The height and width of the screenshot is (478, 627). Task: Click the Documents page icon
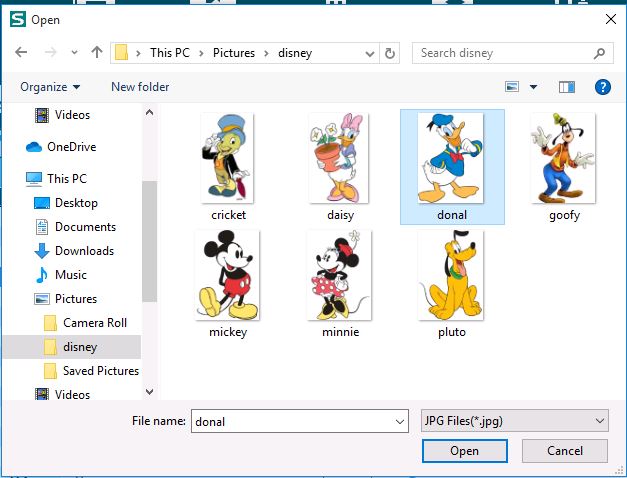click(x=42, y=227)
